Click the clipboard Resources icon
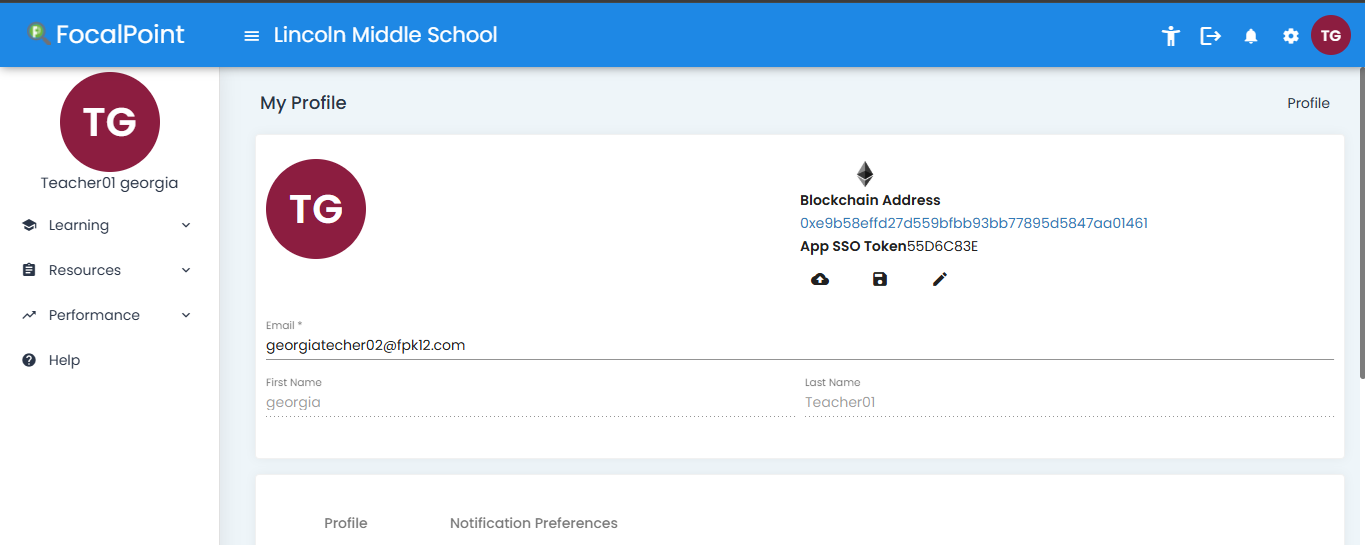Image resolution: width=1365 pixels, height=545 pixels. pyautogui.click(x=29, y=270)
